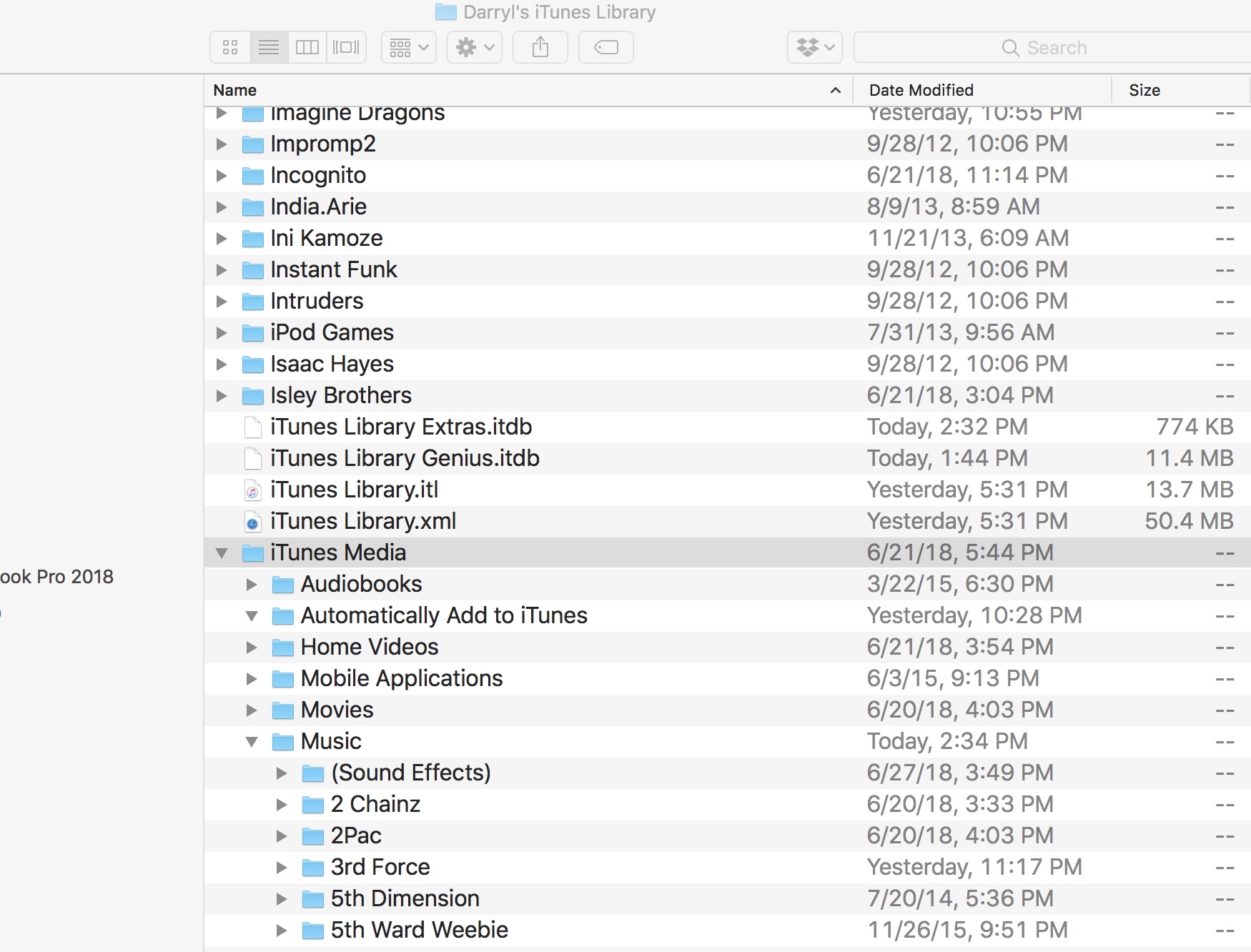Viewport: 1251px width, 952px height.
Task: Expand the 5th Ward Weebie folder
Action: coord(282,931)
